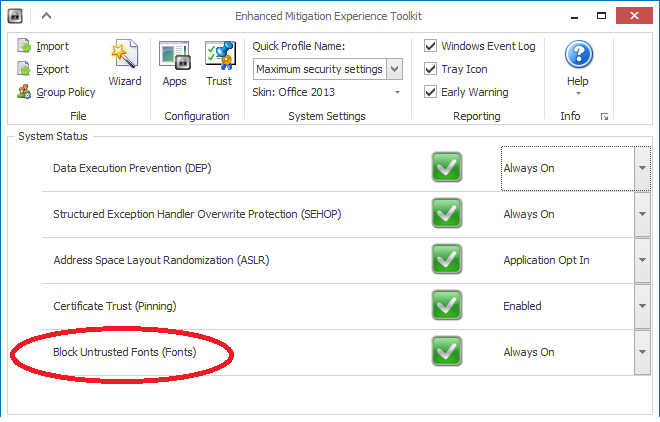
Task: Click the ribbon collapse up arrow
Action: point(46,16)
